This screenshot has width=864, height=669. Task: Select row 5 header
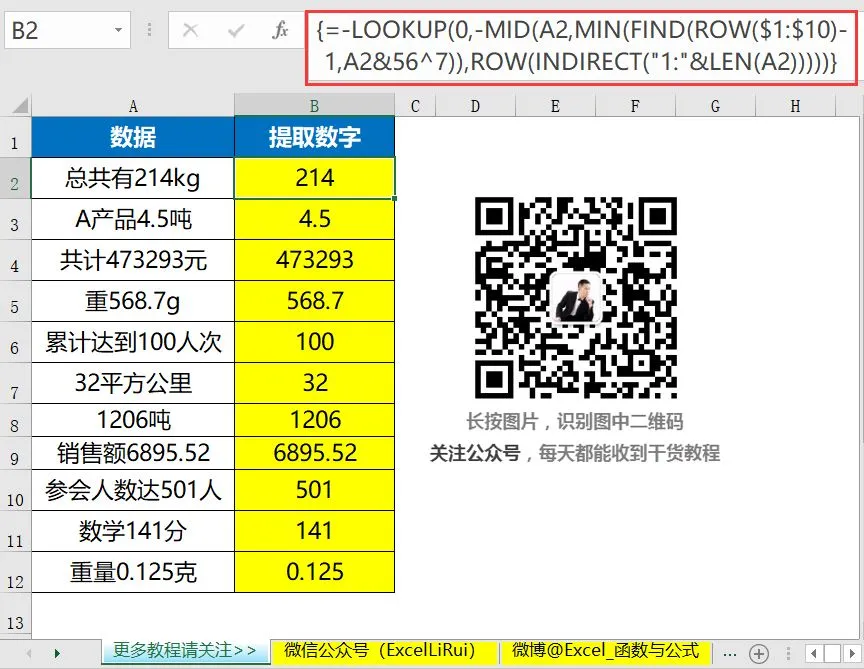tap(15, 301)
